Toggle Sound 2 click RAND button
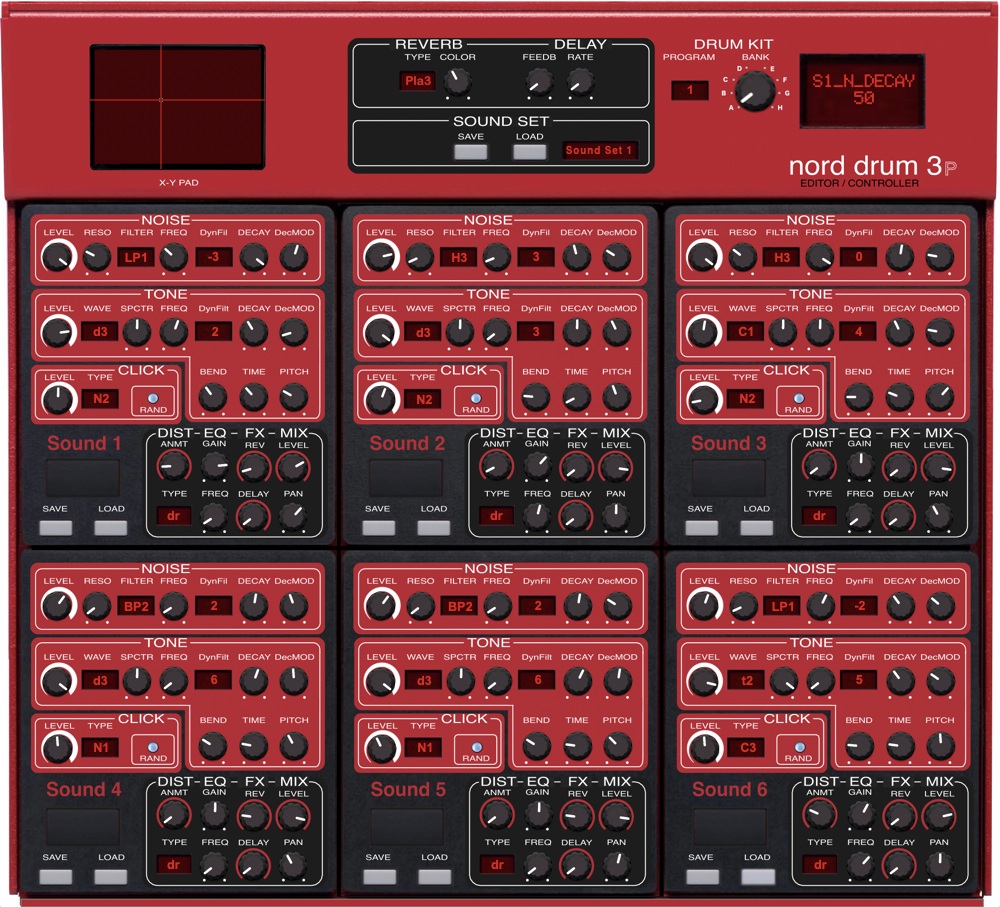 point(476,401)
